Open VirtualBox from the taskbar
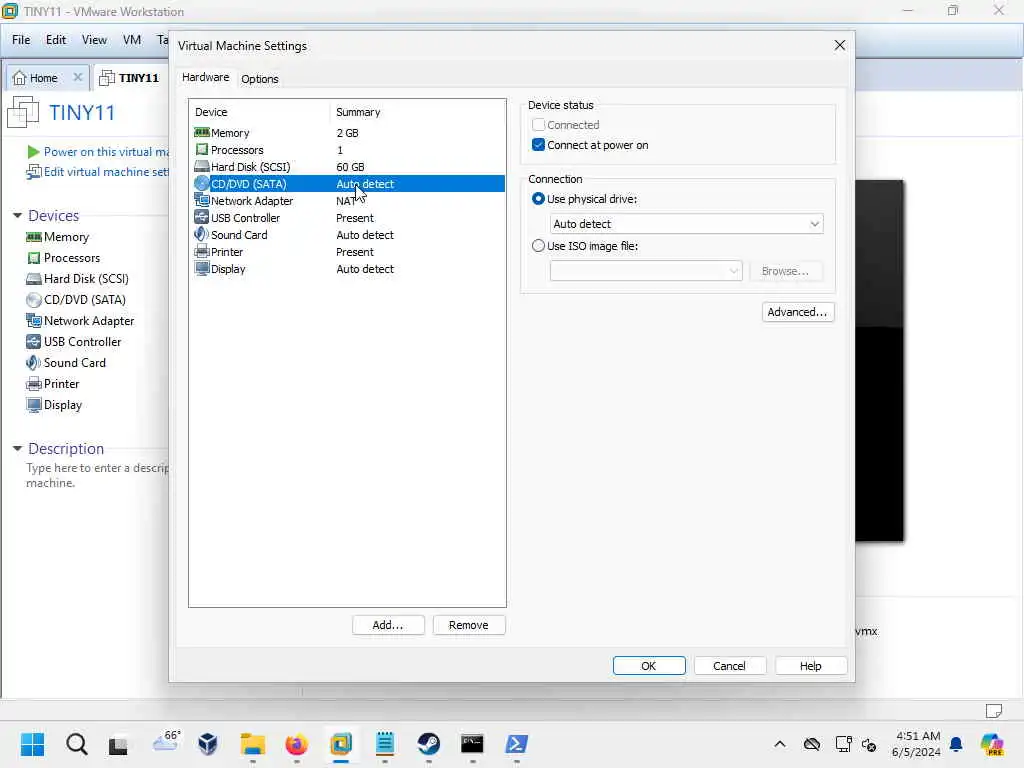Viewport: 1024px width, 768px height. (208, 743)
